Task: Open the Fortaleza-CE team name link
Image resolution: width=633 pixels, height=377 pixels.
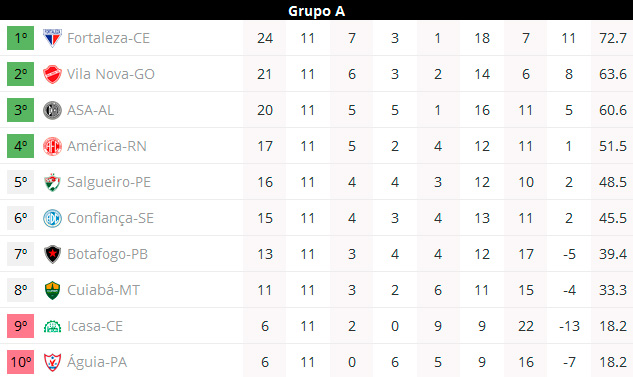Action: [x=108, y=38]
